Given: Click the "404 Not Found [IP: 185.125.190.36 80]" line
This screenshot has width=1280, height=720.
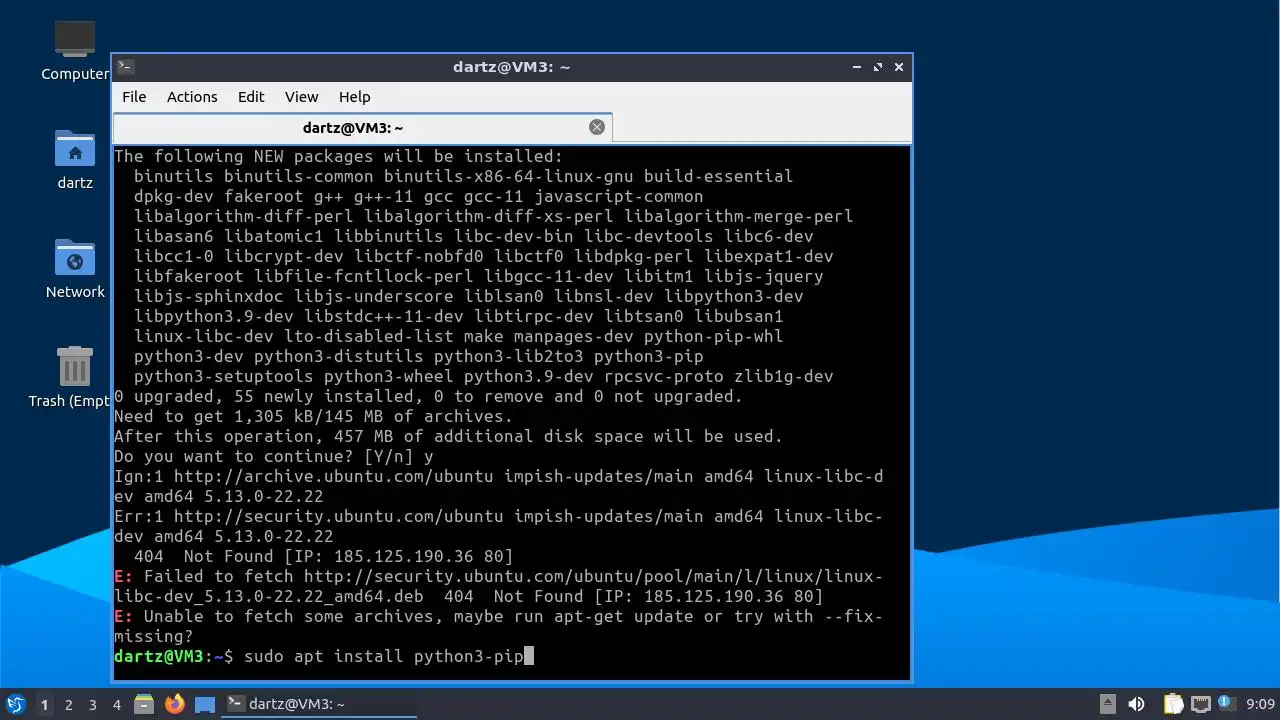Looking at the screenshot, I should click(323, 556).
